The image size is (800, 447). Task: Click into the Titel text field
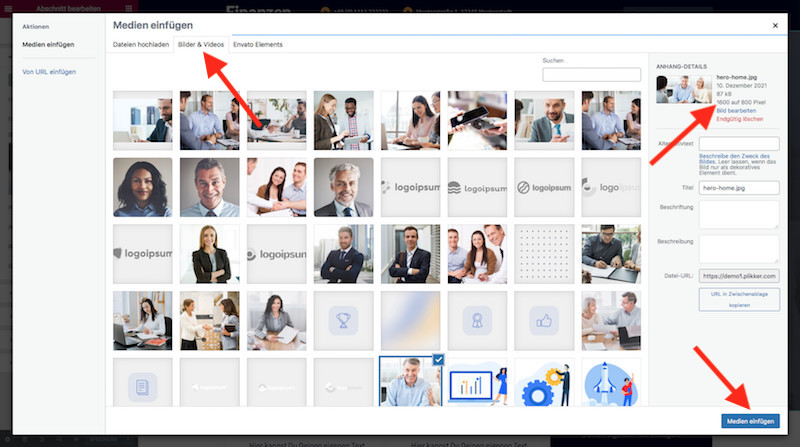click(738, 187)
